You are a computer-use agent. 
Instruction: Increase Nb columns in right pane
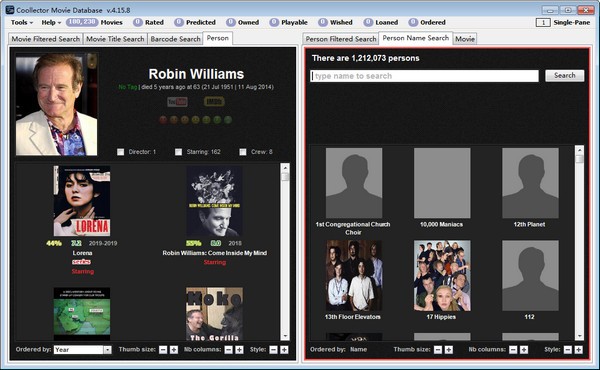click(x=524, y=350)
